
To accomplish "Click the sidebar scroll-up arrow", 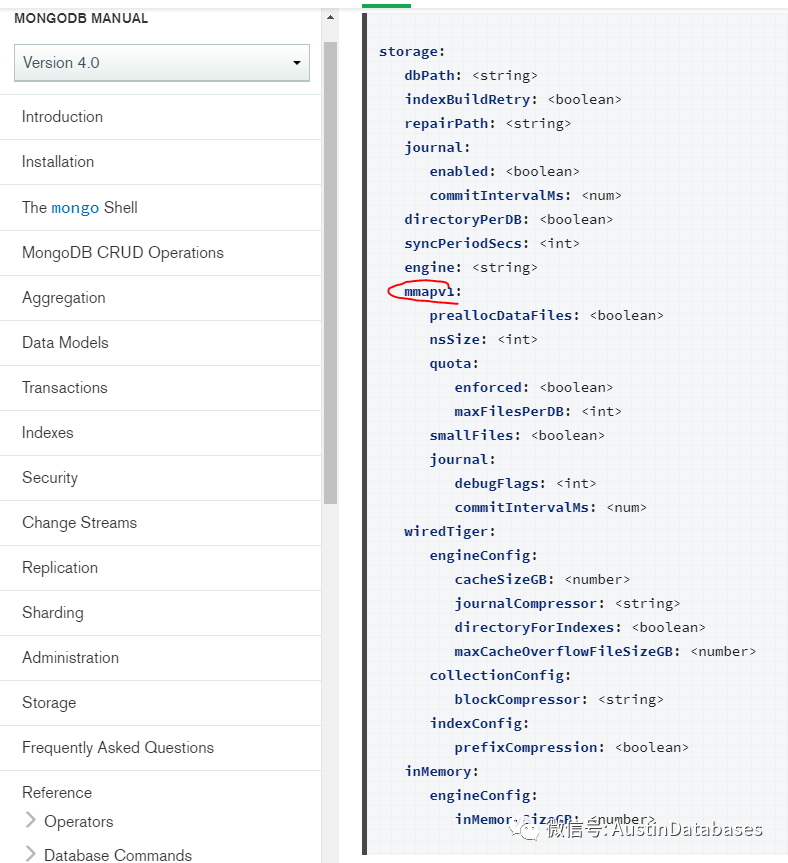I will point(330,18).
